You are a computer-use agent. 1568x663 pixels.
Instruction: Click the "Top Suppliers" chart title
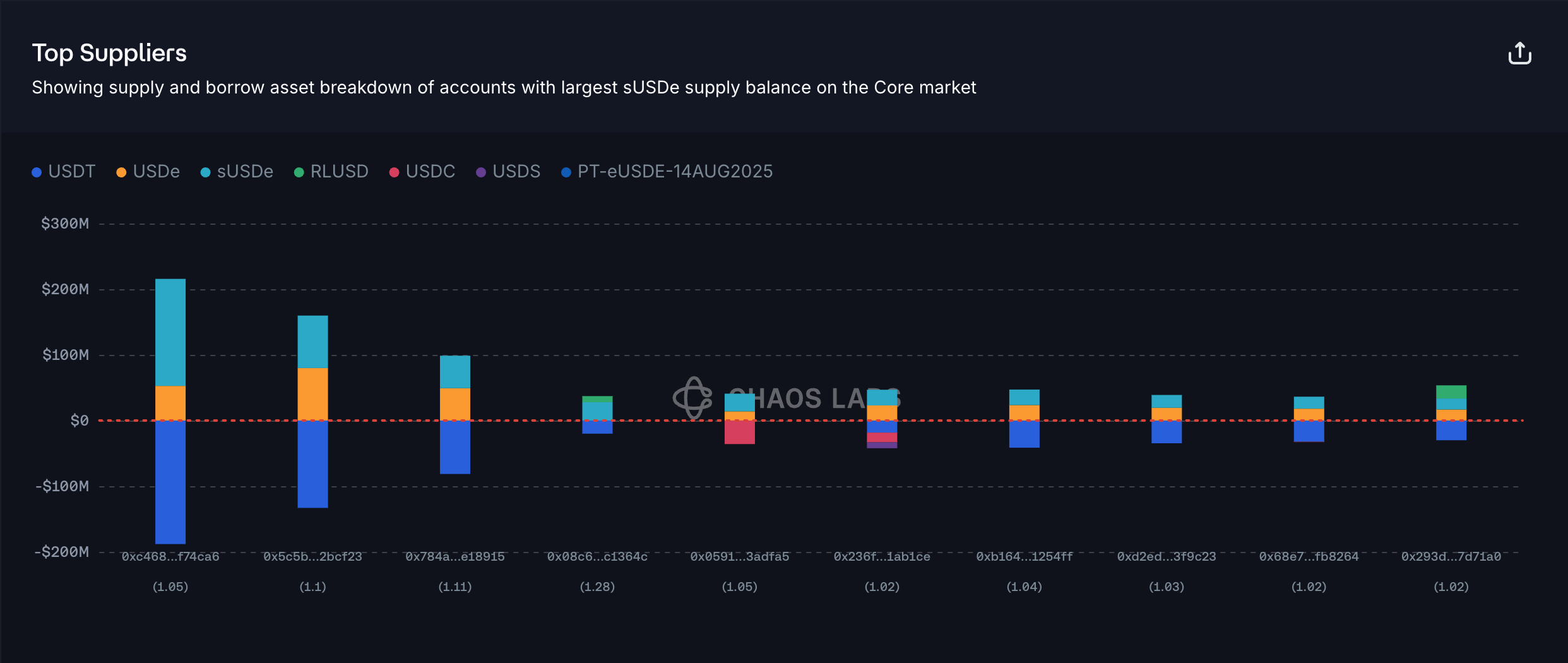(109, 54)
